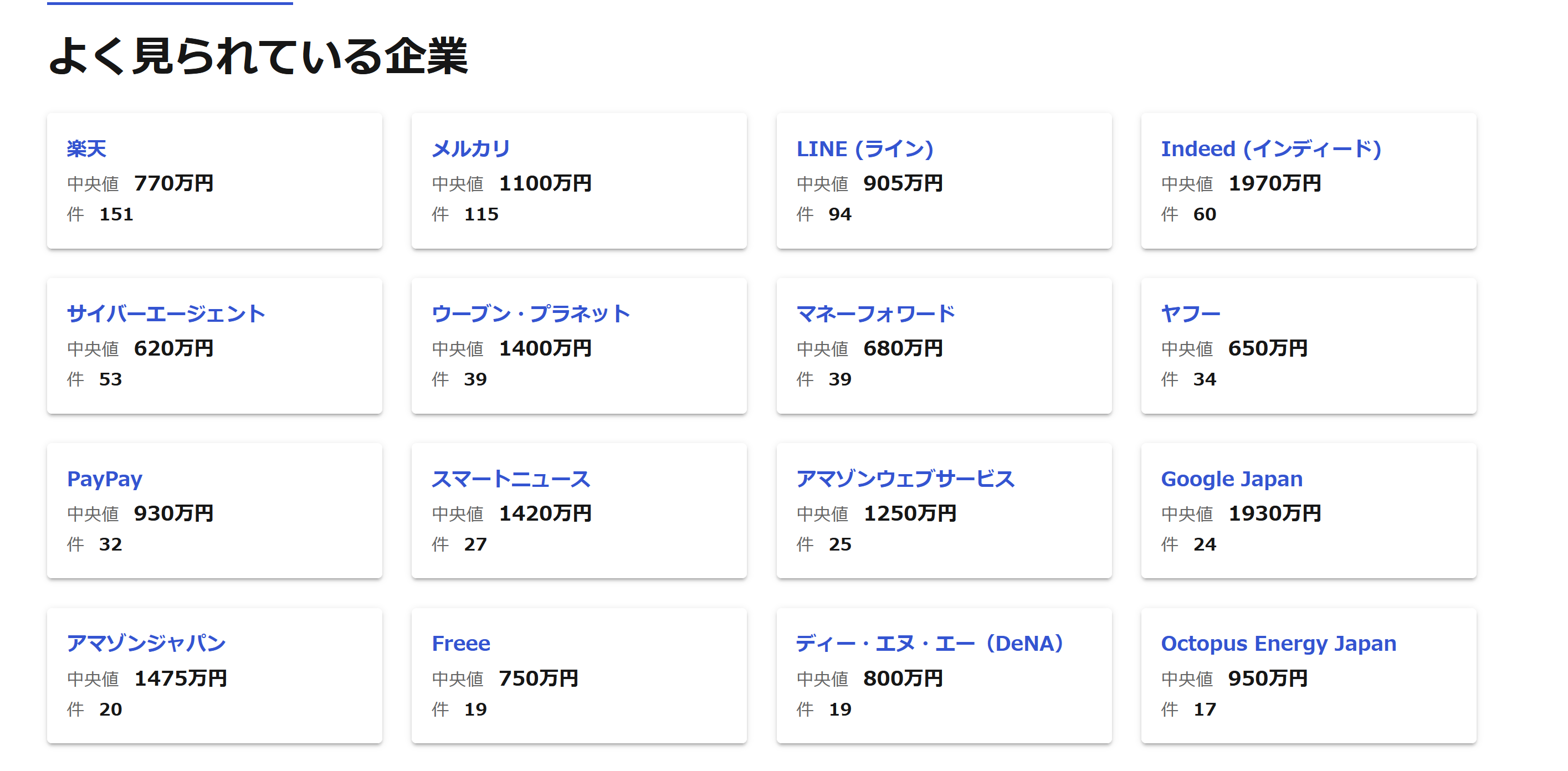The image size is (1568, 771).
Task: Click the スマートニュース link
Action: (511, 479)
